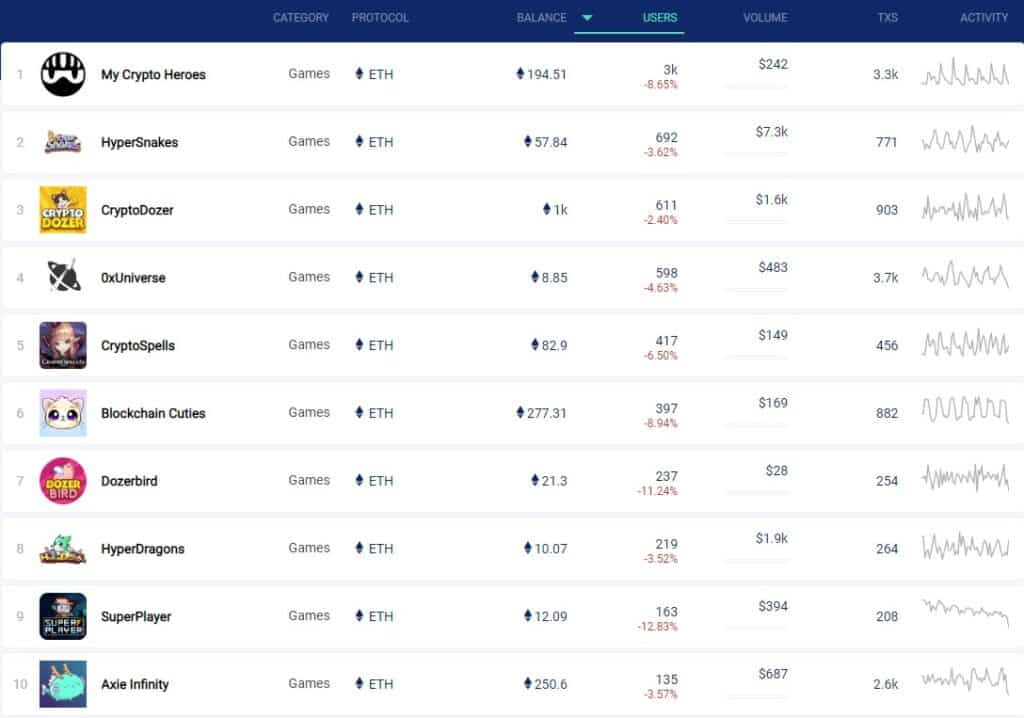Open the My Crypto Heroes dapp link
1024x718 pixels.
tap(153, 74)
